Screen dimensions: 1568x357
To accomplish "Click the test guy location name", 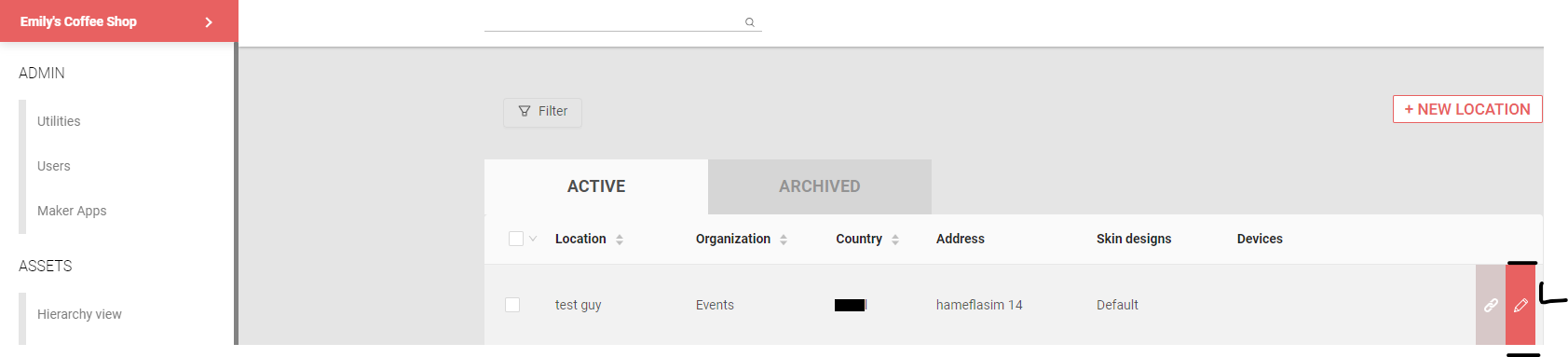I will (x=579, y=305).
